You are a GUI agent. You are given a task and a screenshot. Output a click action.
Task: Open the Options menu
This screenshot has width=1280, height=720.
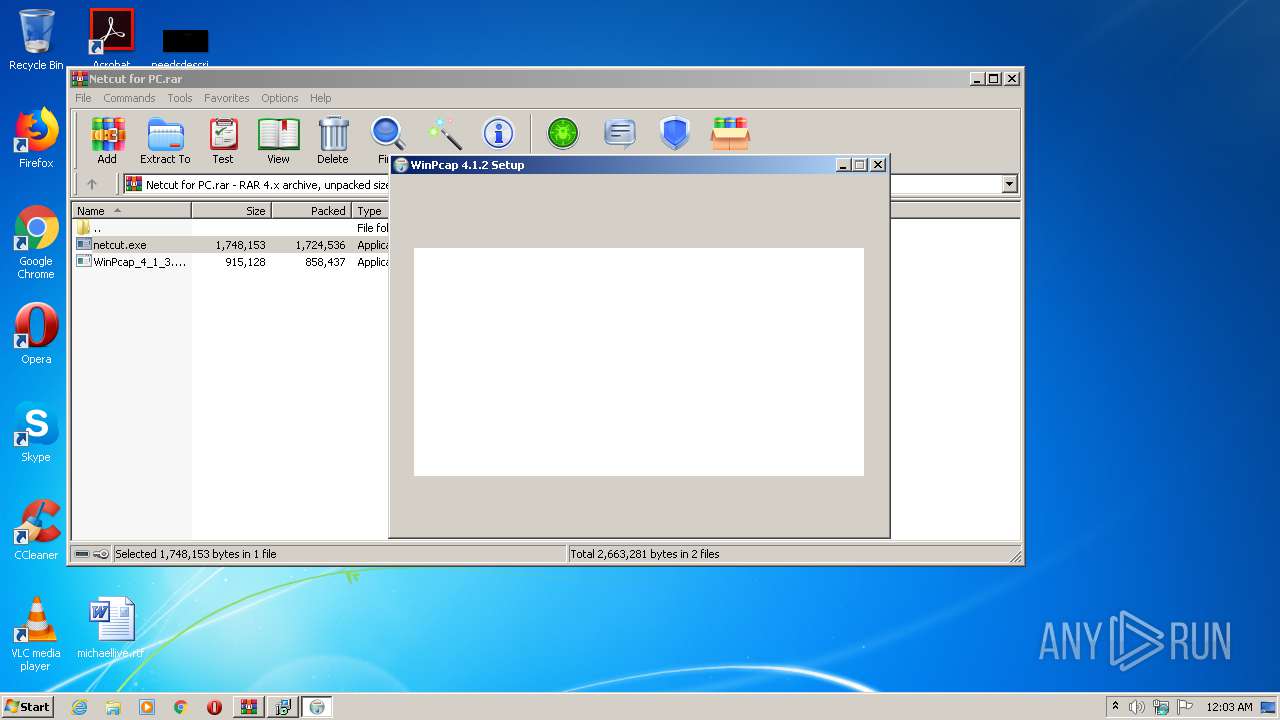[280, 98]
